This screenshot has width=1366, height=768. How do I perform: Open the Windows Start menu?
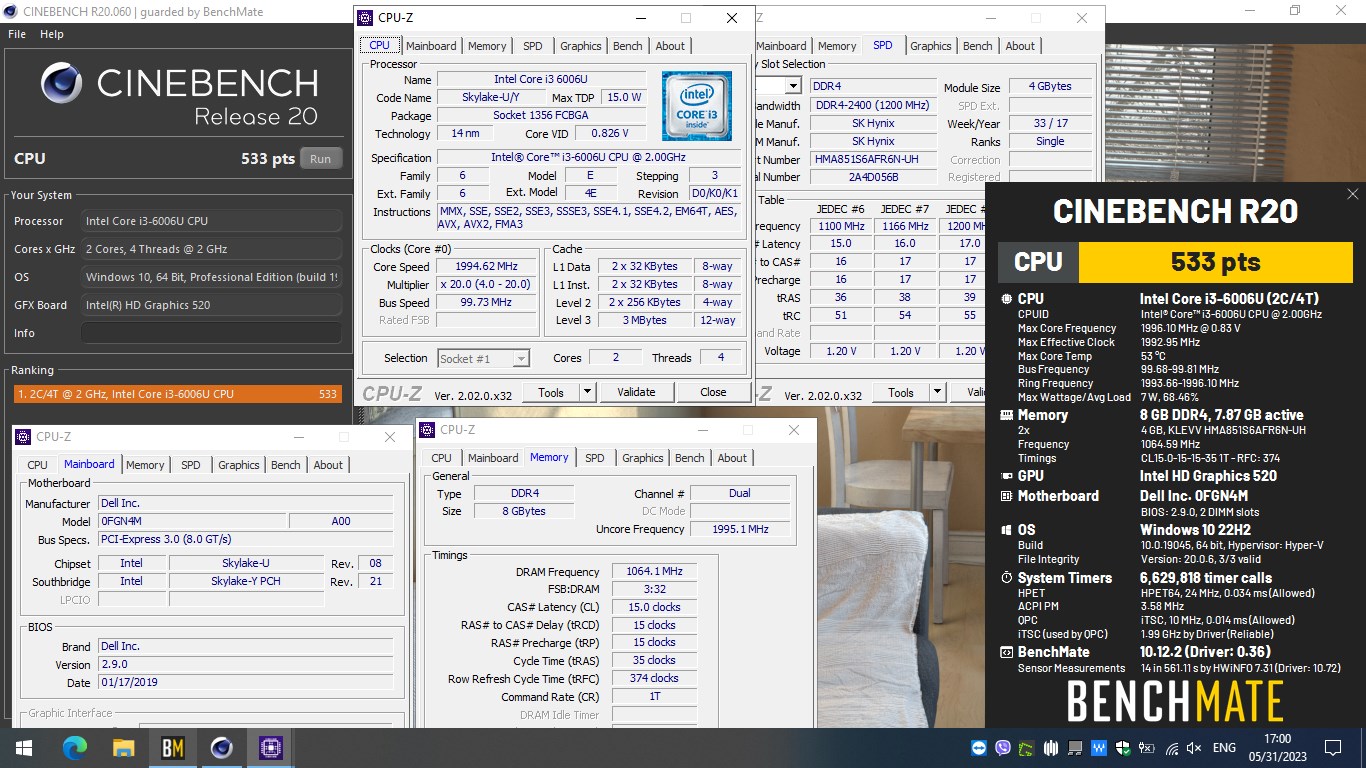[x=23, y=747]
